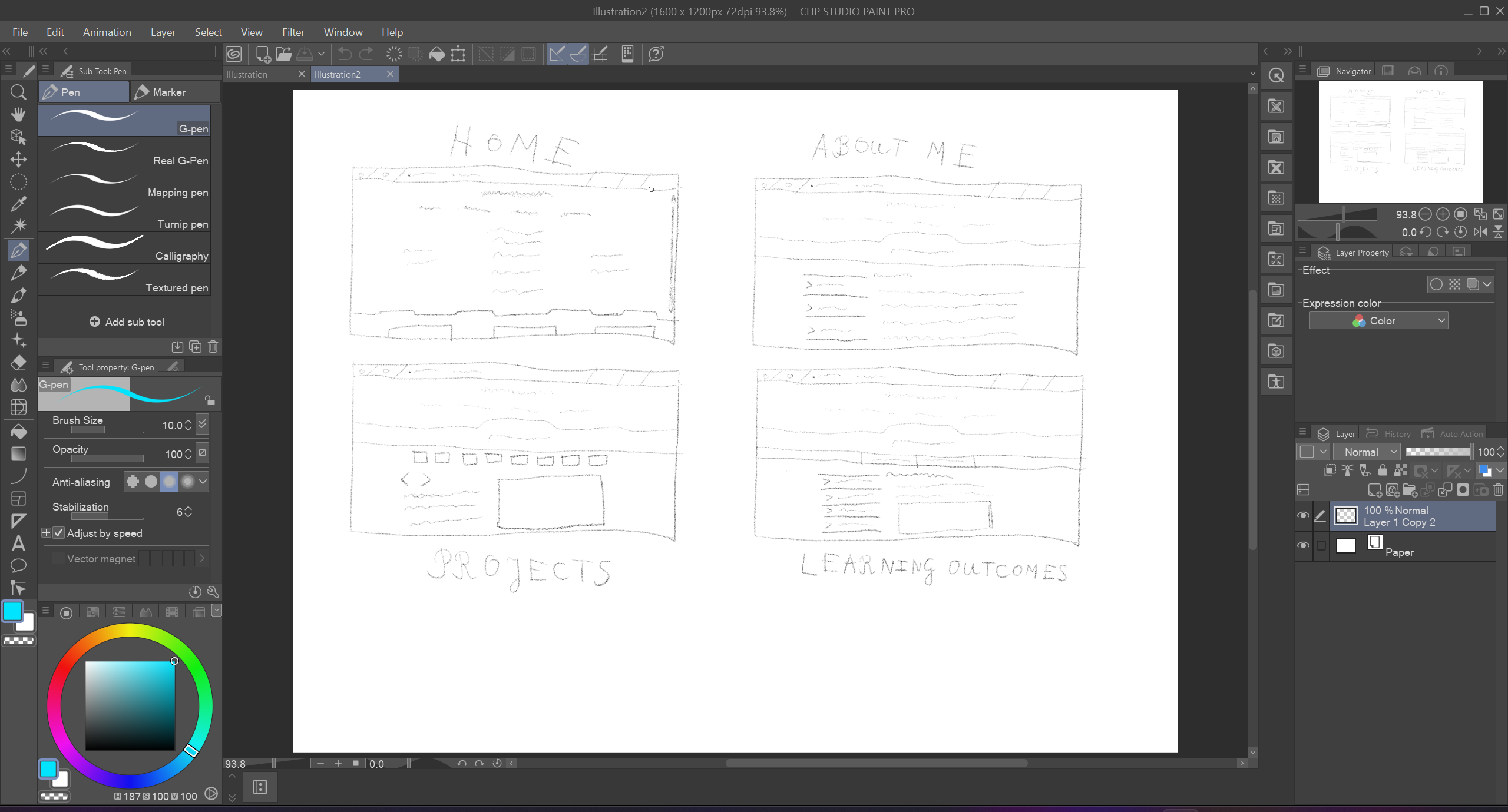Click the Undo arrow in command bar

pos(345,54)
